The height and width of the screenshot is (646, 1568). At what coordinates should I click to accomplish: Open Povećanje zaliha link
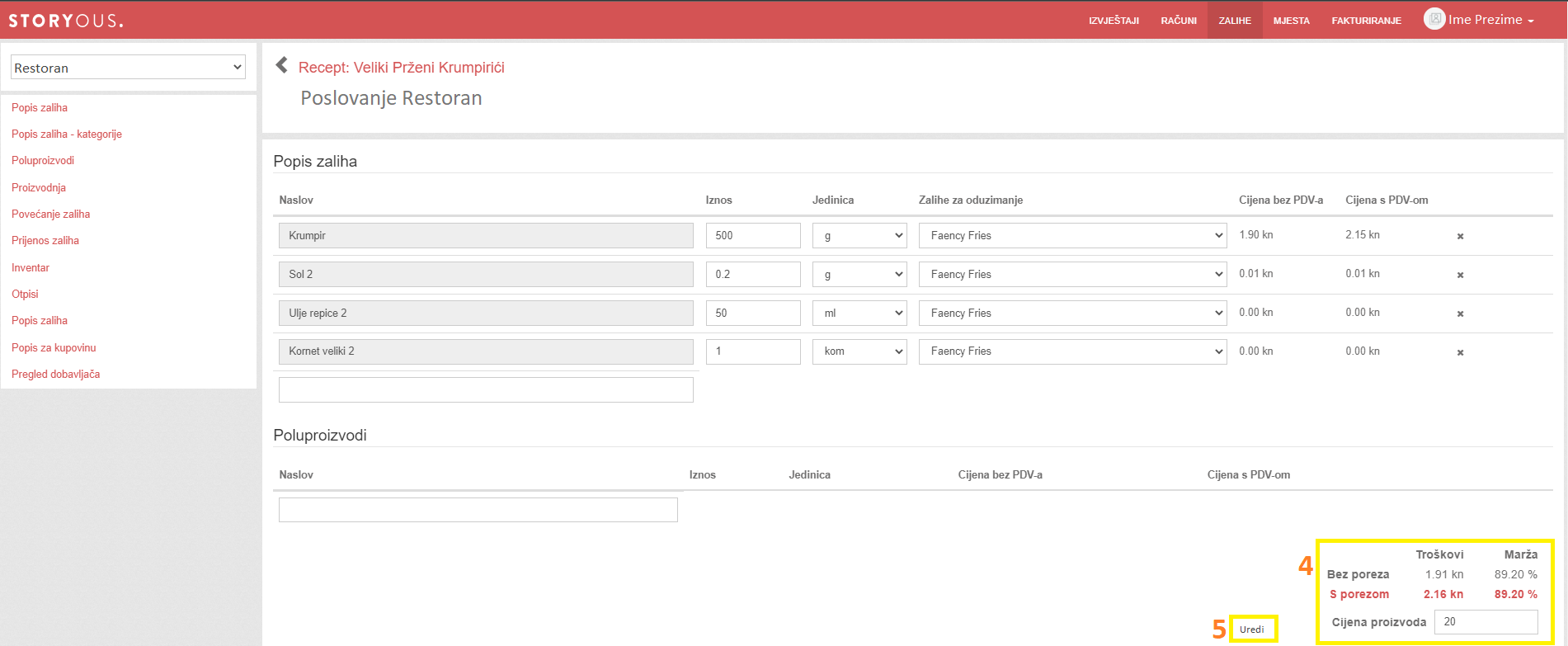click(x=50, y=214)
